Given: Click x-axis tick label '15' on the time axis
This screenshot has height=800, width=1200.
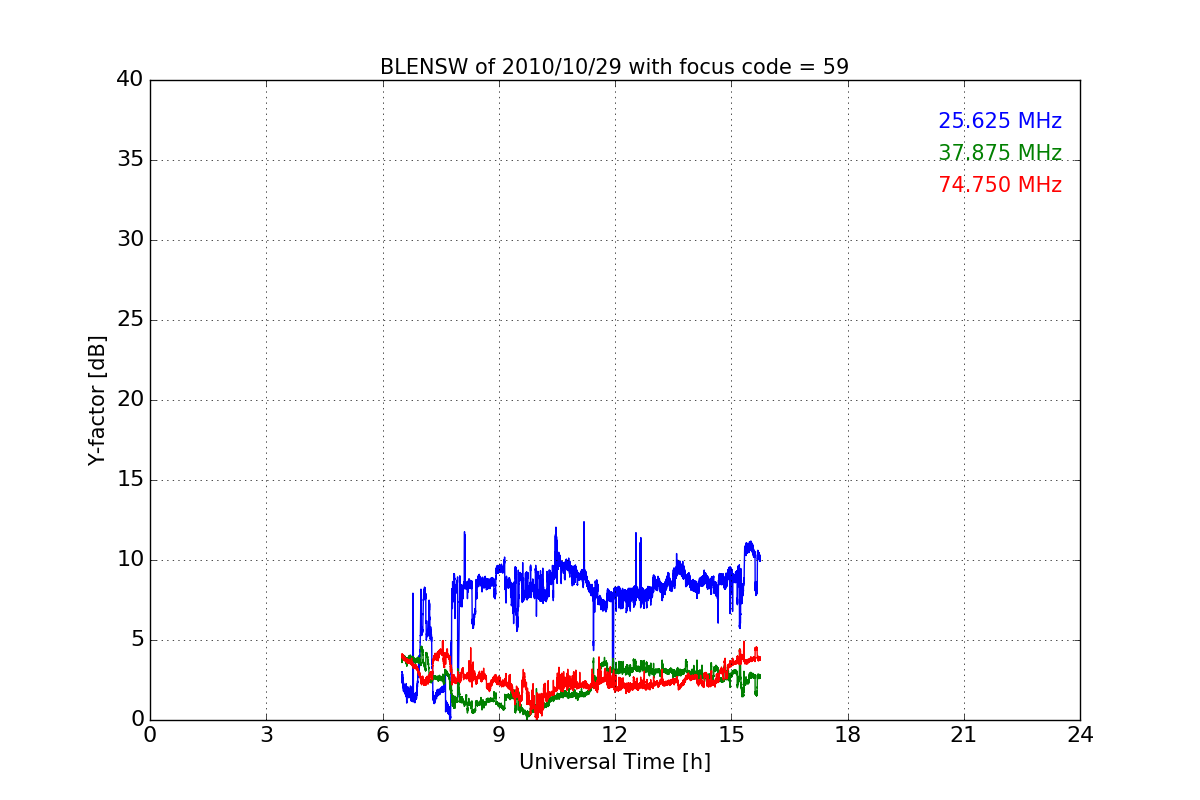Looking at the screenshot, I should tap(731, 735).
